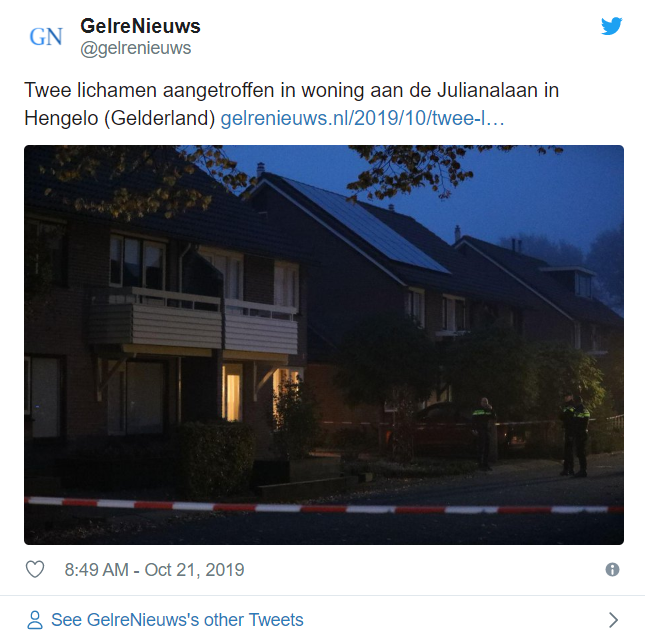The width and height of the screenshot is (645, 636).
Task: Click the 8:49 AM time text
Action: [96, 570]
